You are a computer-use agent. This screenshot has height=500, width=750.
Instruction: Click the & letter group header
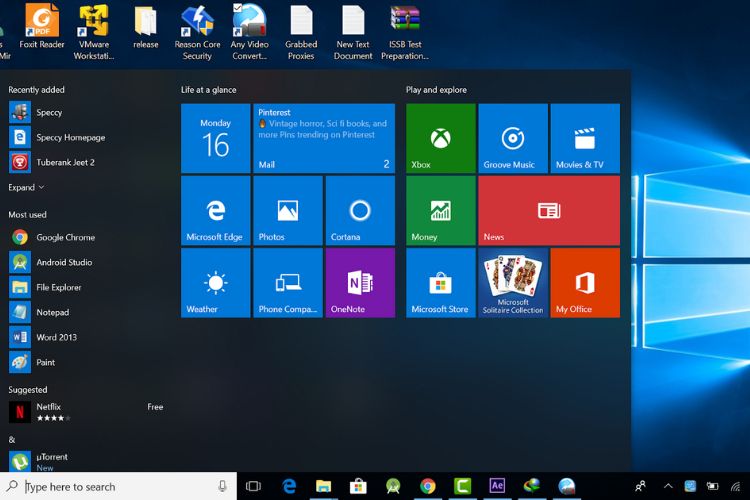click(x=12, y=440)
